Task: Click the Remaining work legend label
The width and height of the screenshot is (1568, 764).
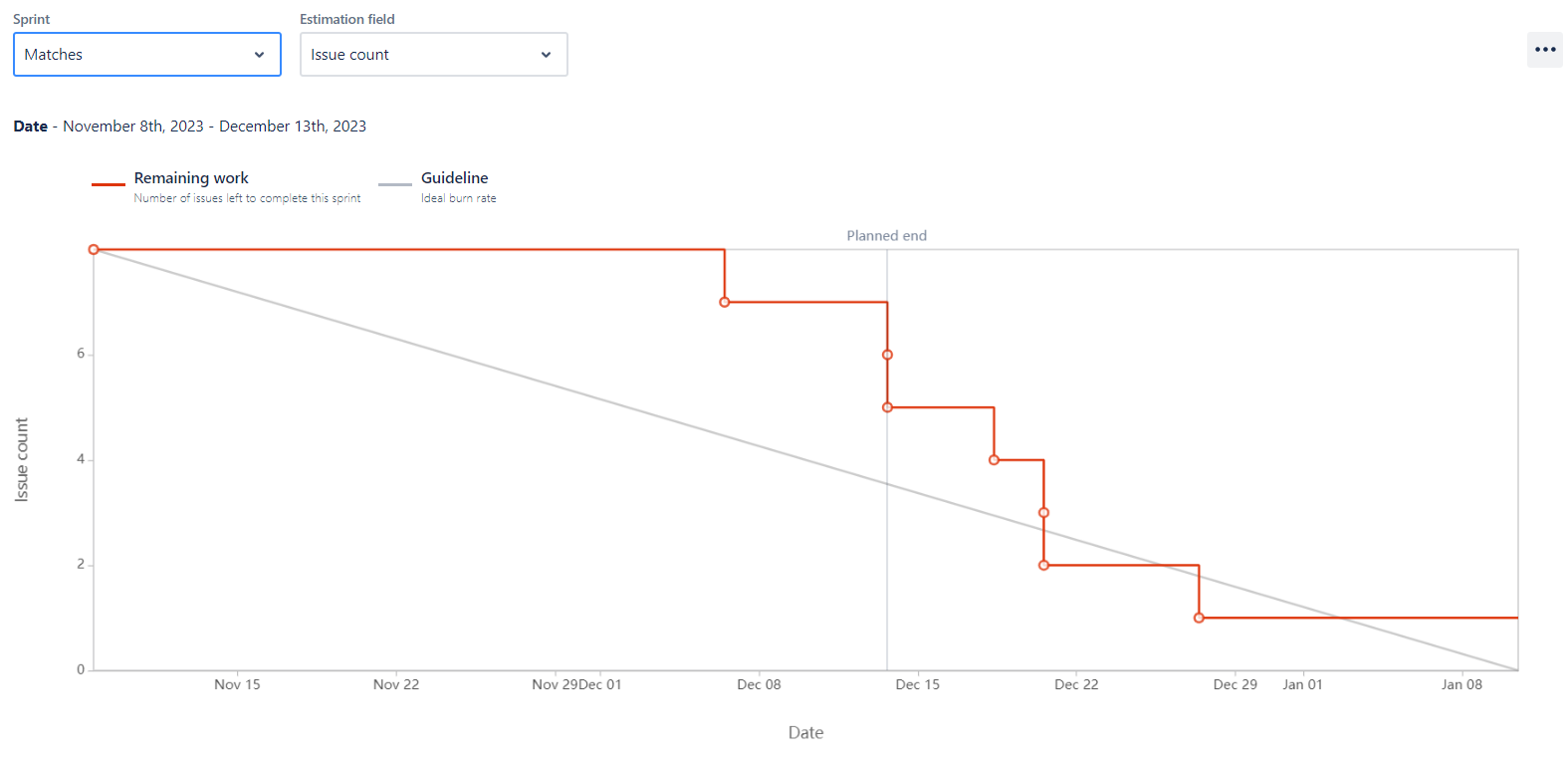Action: 191,177
